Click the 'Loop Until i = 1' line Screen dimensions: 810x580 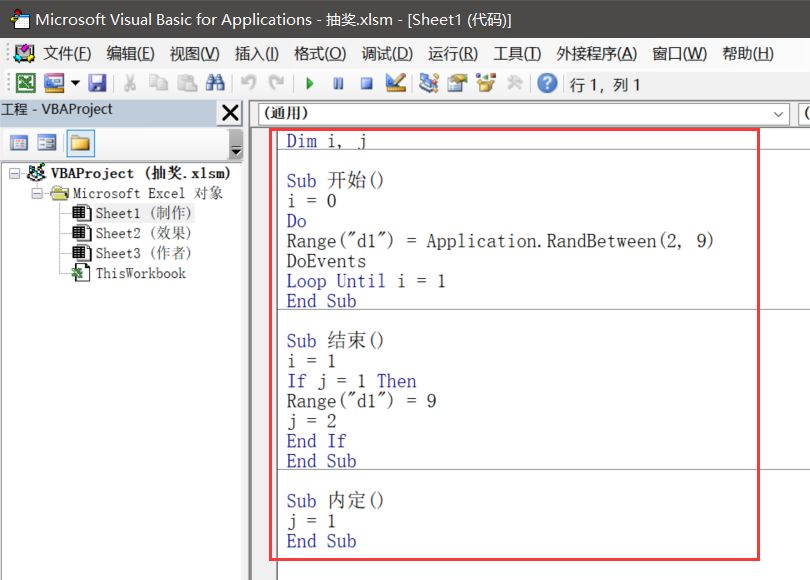coord(366,281)
